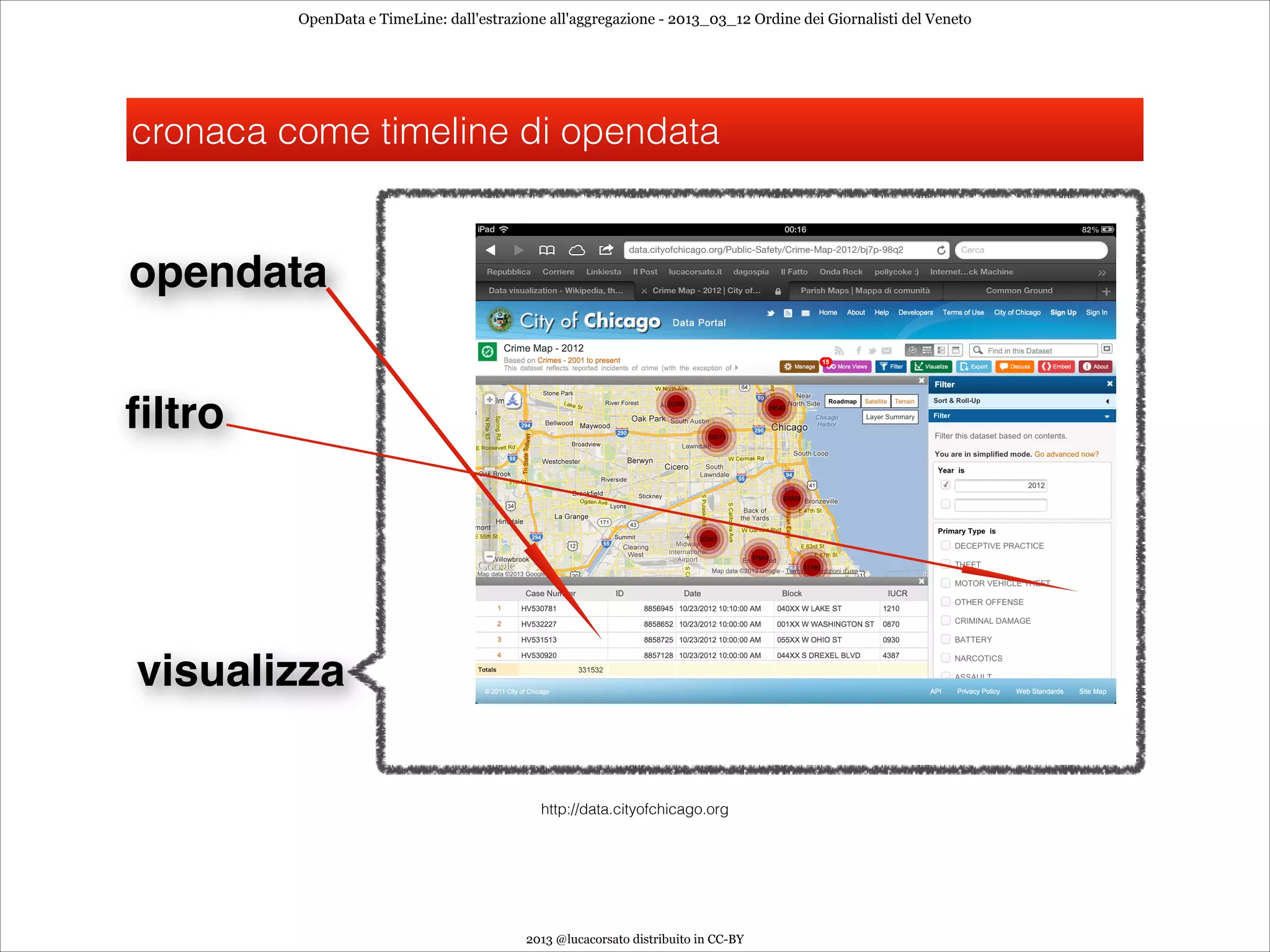
Task: Reload the page with refresh icon
Action: click(x=941, y=250)
